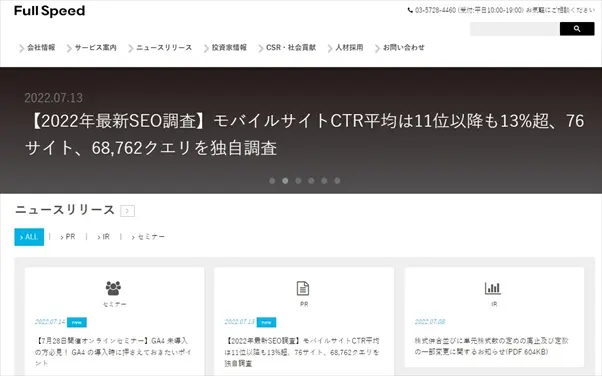602x376 pixels.
Task: Select the fourth carousel dot
Action: tap(311, 181)
